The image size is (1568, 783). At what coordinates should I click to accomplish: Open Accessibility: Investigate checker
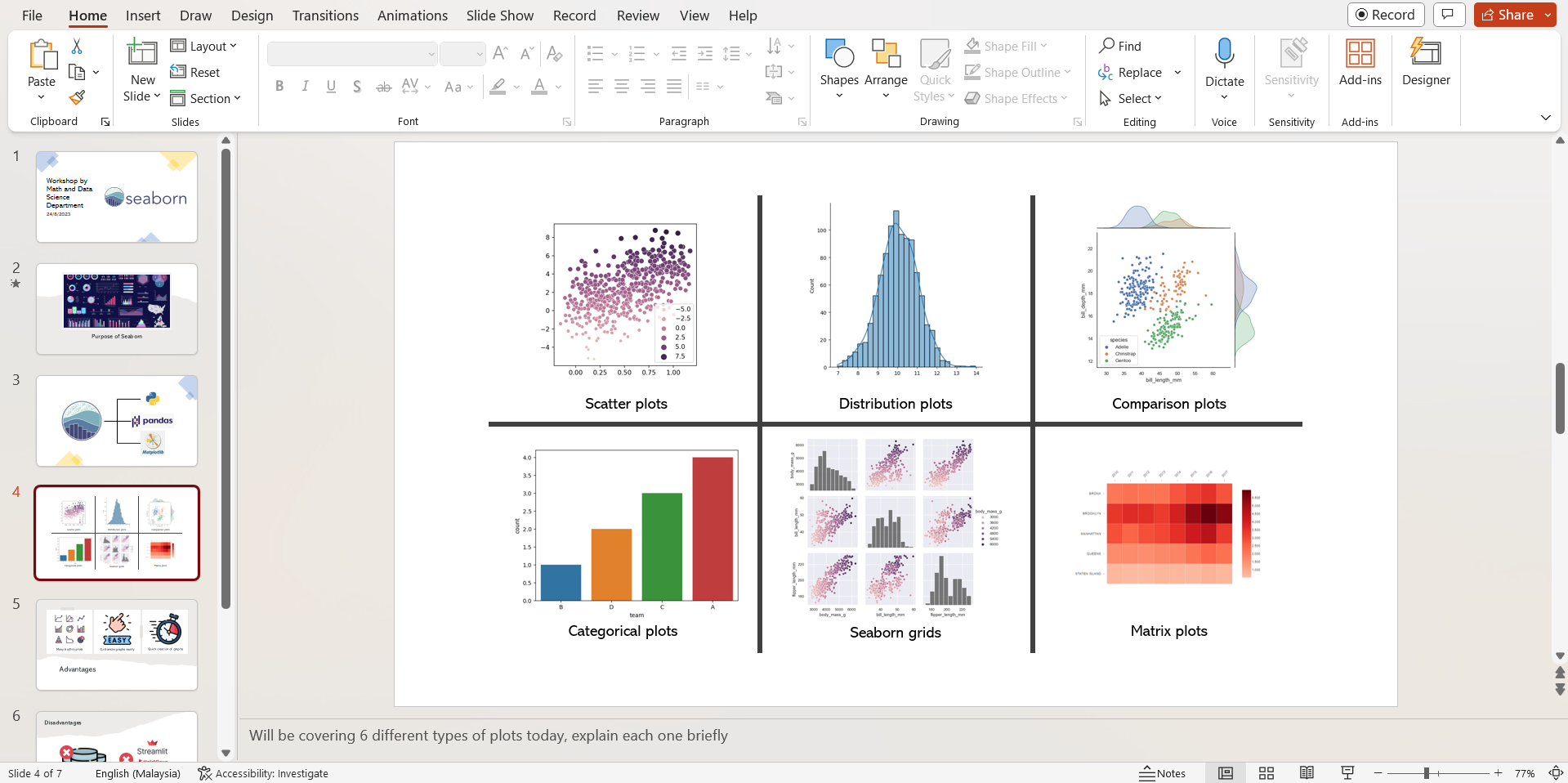tap(263, 773)
